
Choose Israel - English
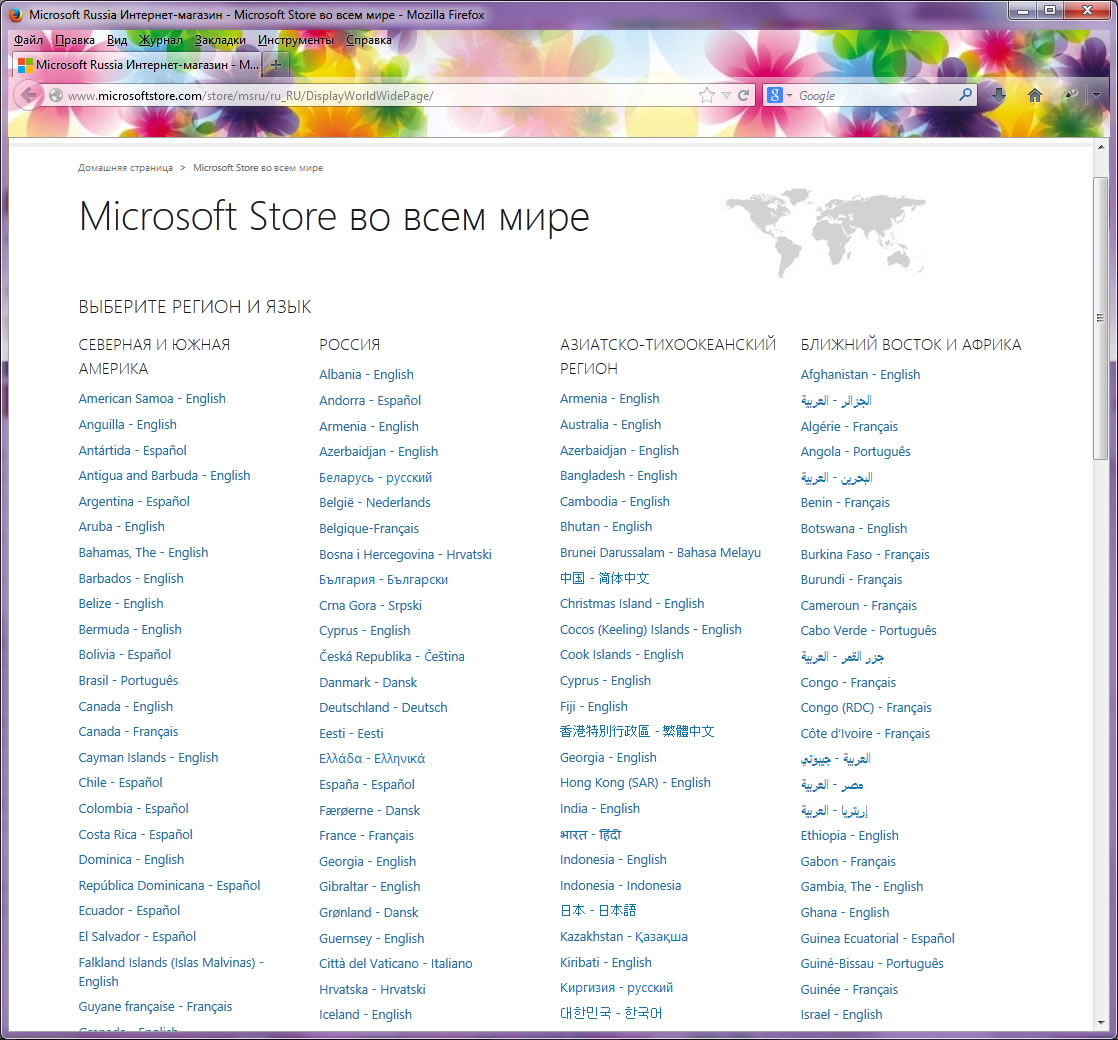[841, 1015]
